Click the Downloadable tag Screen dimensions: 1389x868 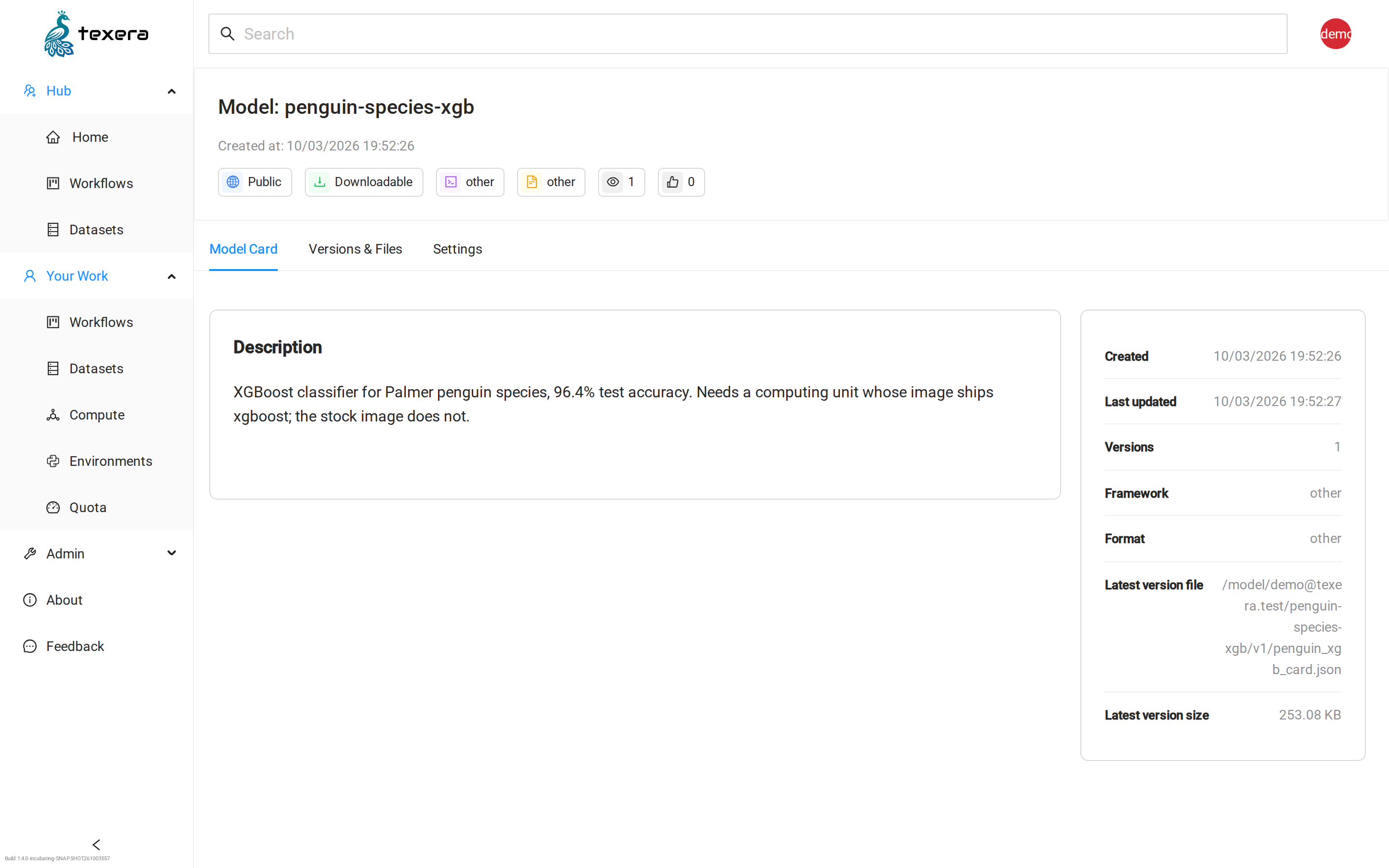364,182
